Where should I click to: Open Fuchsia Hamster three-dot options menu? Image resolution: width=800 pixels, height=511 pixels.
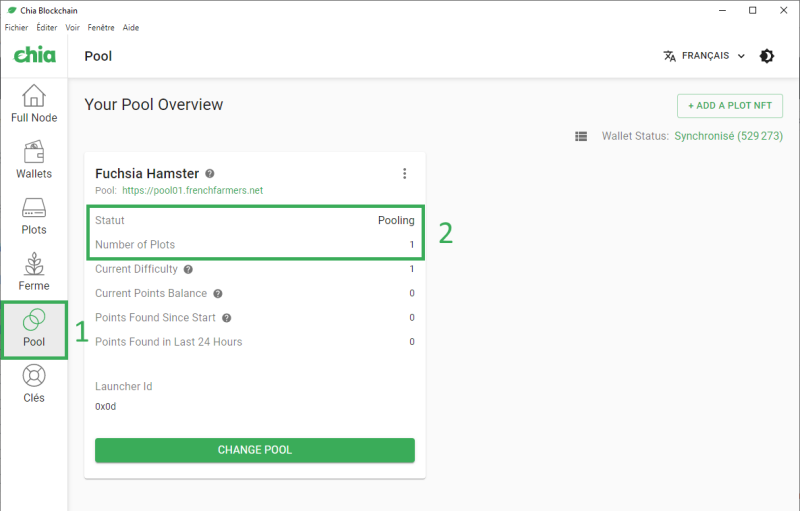tap(404, 173)
